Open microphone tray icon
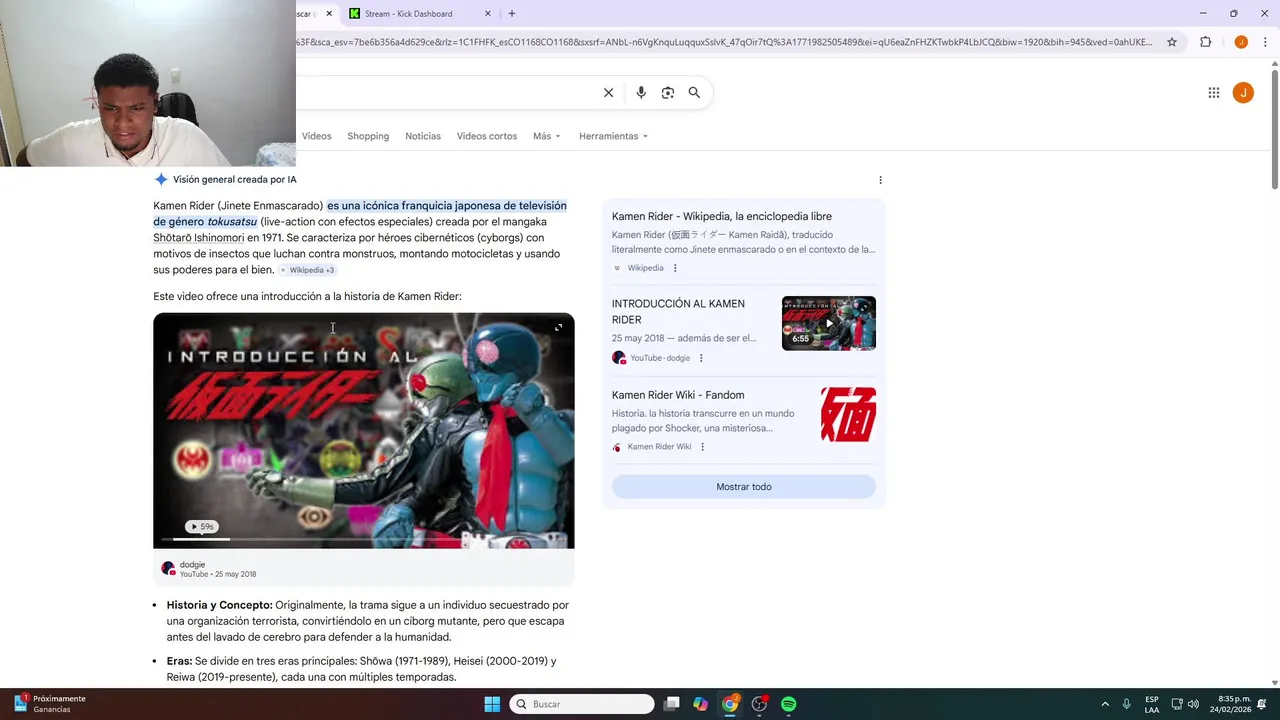Screen dimensions: 1280x720 [1126, 704]
